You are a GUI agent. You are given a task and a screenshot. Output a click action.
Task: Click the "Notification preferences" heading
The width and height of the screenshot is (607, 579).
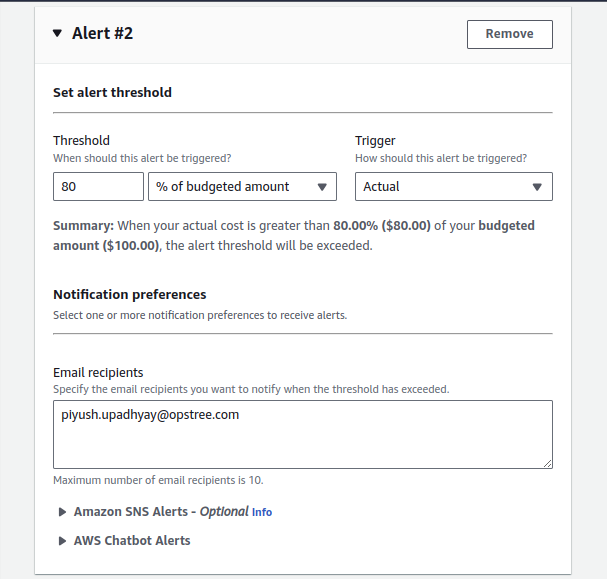(x=129, y=295)
